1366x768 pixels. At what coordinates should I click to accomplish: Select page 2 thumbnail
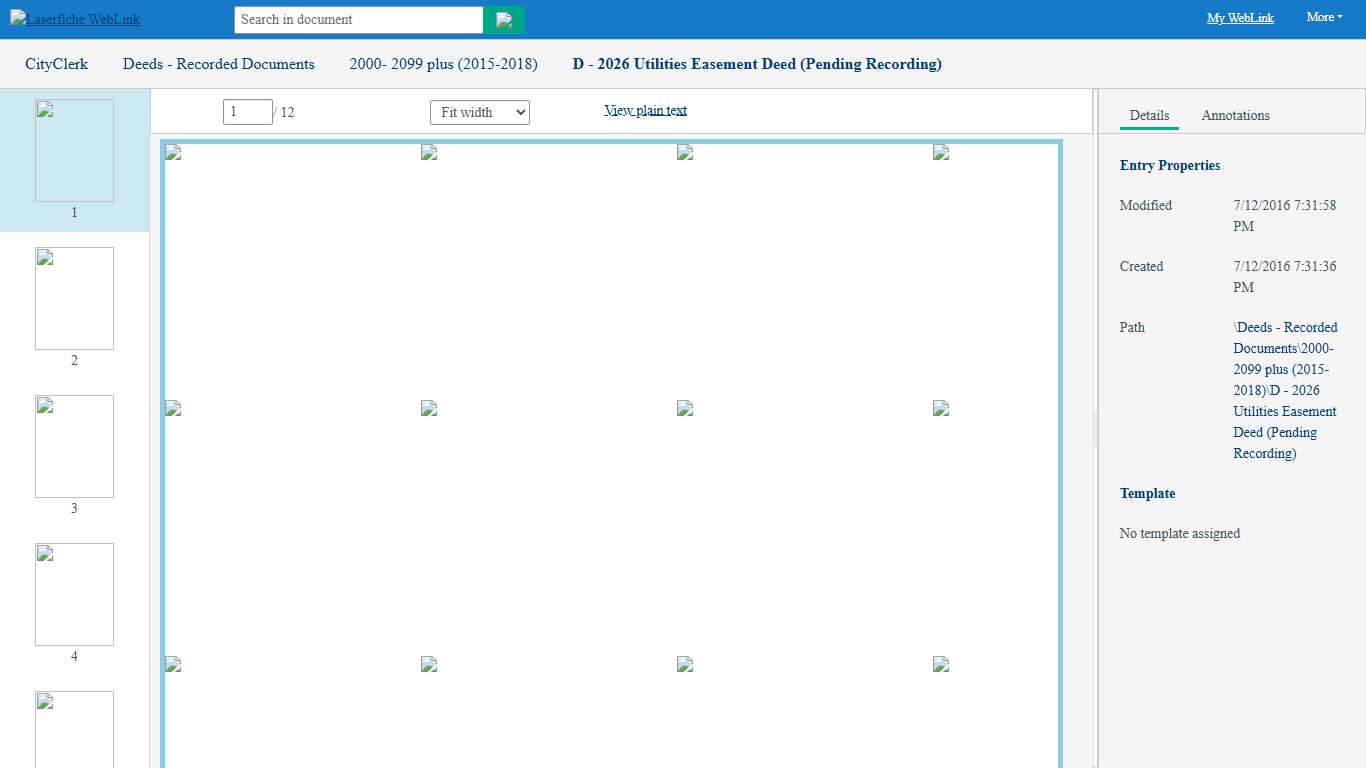74,299
